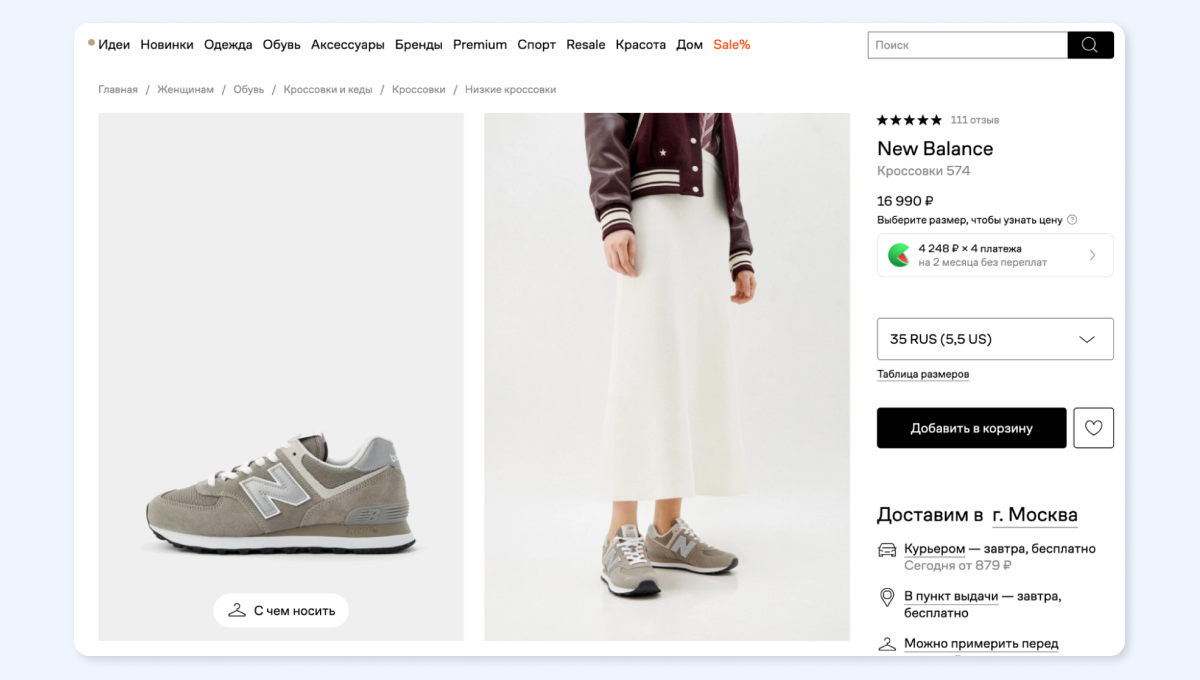
Task: Open the Красота section
Action: pos(641,45)
